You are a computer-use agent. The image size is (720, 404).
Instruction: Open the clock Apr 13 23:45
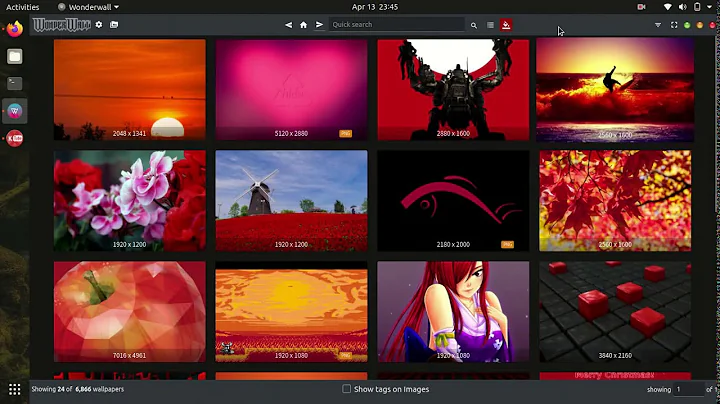point(375,7)
